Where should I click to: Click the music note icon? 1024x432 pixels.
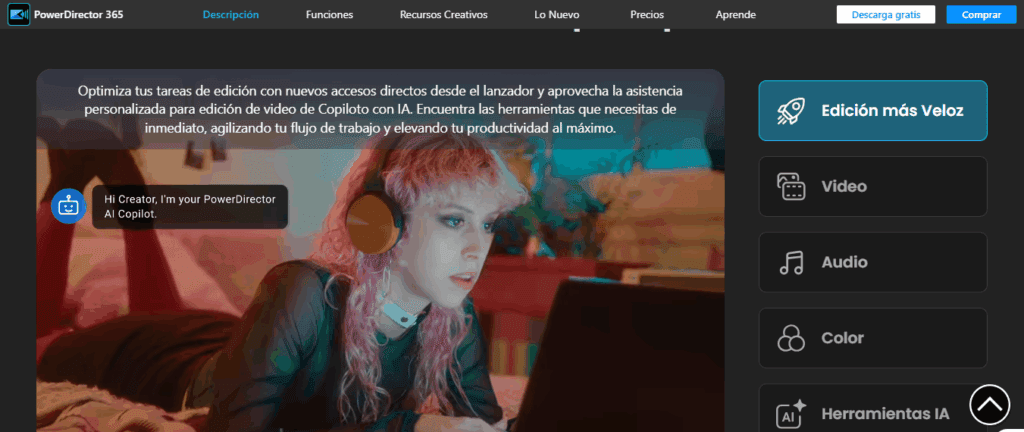(791, 262)
